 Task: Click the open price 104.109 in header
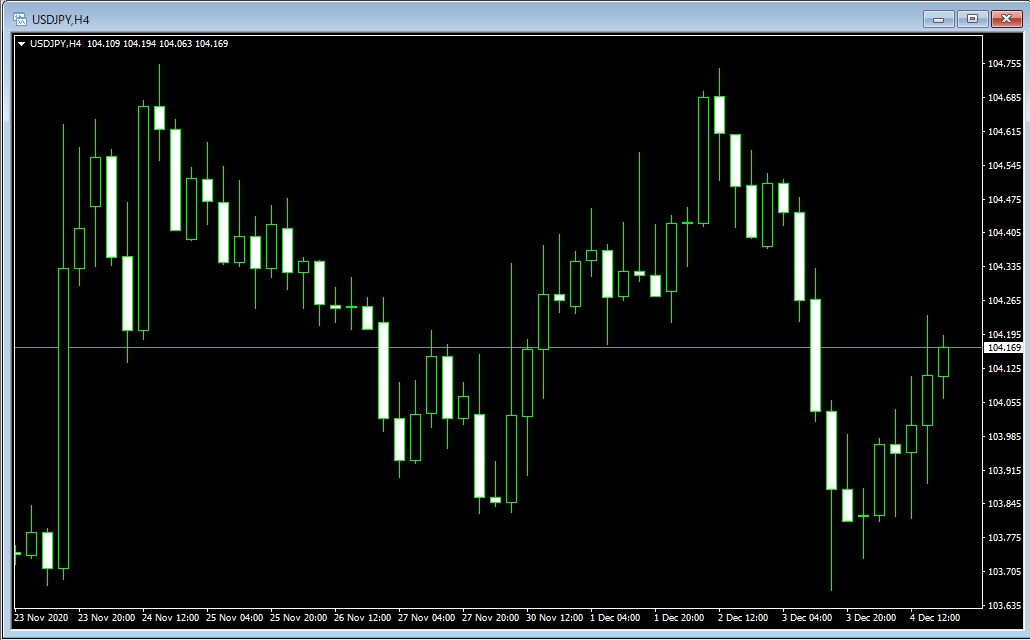(x=103, y=44)
